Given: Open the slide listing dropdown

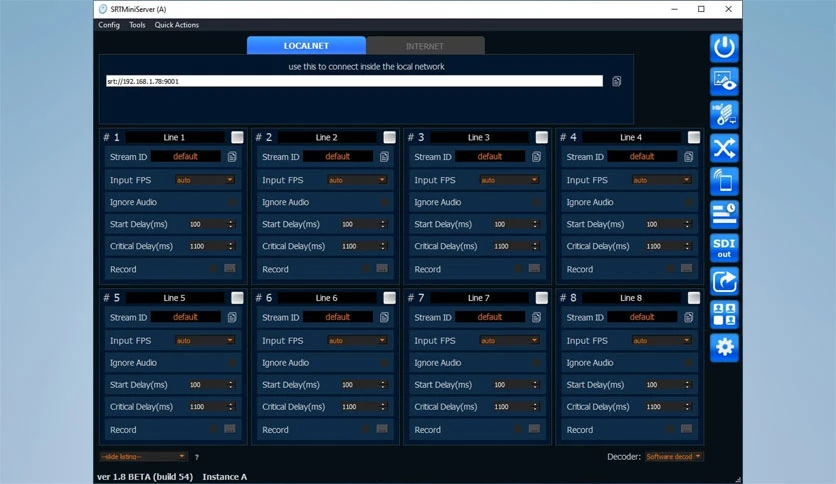Looking at the screenshot, I should tap(143, 457).
